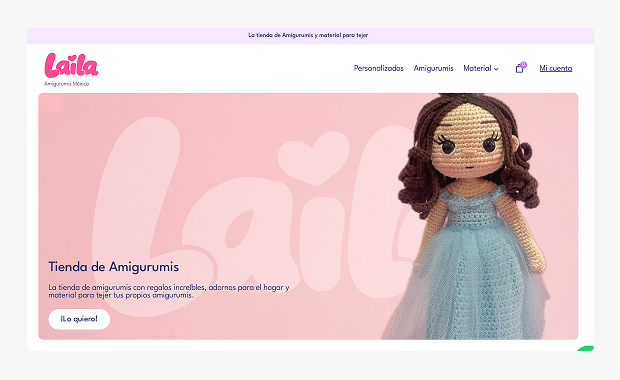Click the ¡Lo quiero! button
Screen dimensions: 620x380
(x=79, y=319)
